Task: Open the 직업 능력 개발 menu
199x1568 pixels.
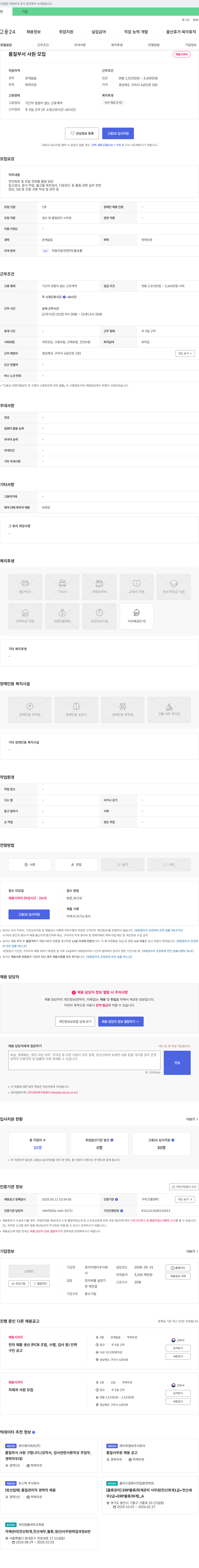Action: (136, 32)
